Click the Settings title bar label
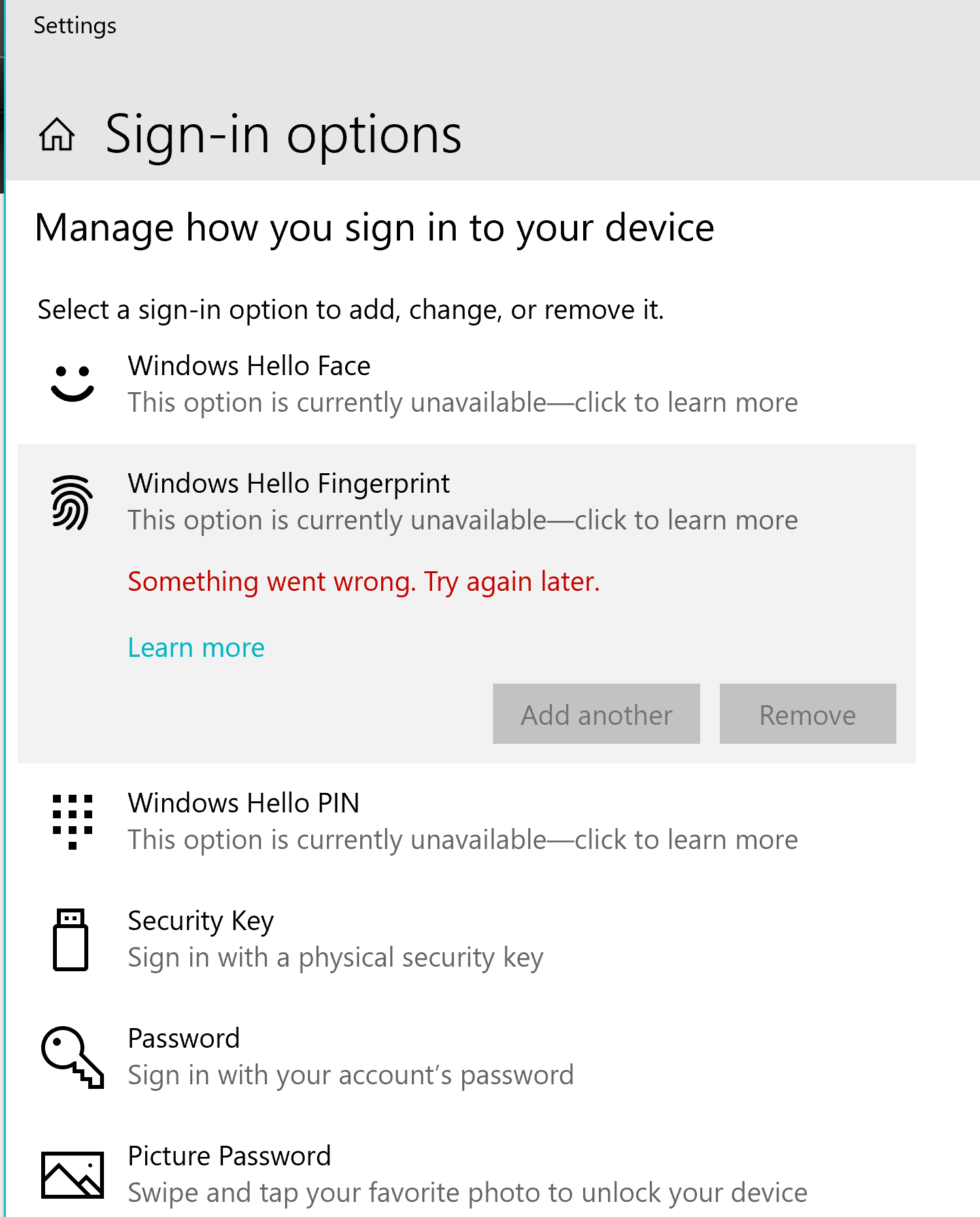The image size is (980, 1217). [x=75, y=25]
